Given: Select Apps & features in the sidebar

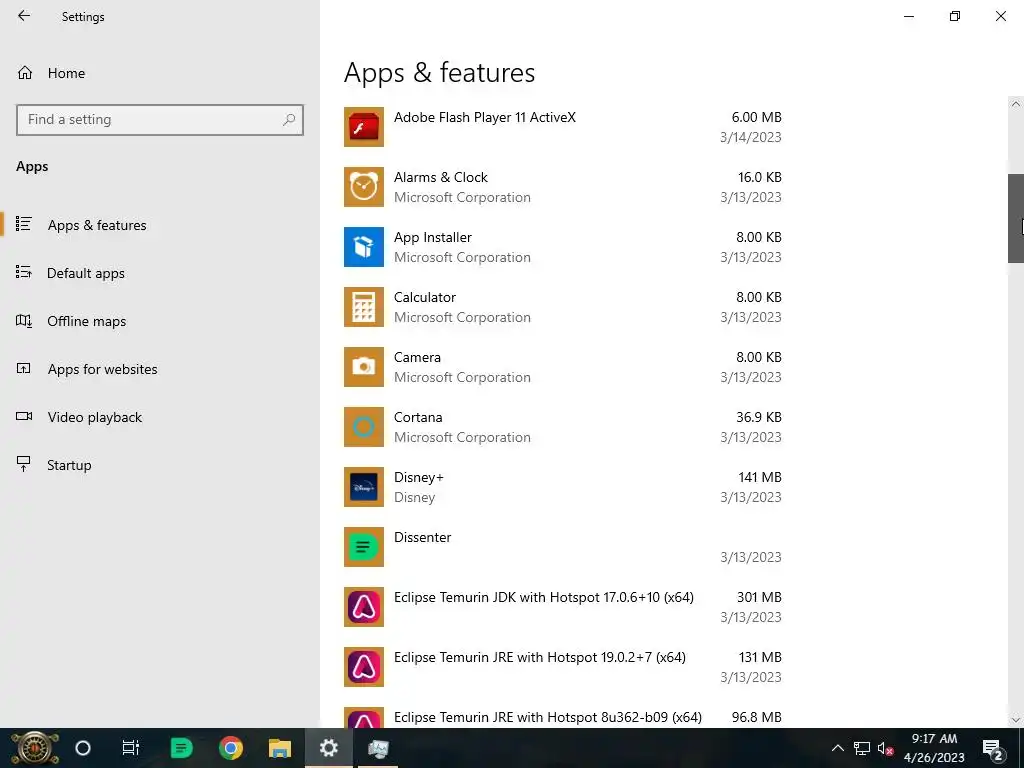Looking at the screenshot, I should point(97,225).
